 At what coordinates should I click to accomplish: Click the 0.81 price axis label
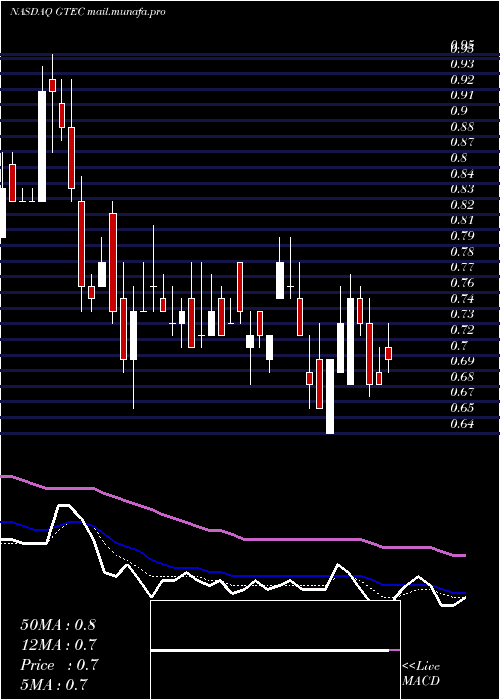click(x=462, y=220)
